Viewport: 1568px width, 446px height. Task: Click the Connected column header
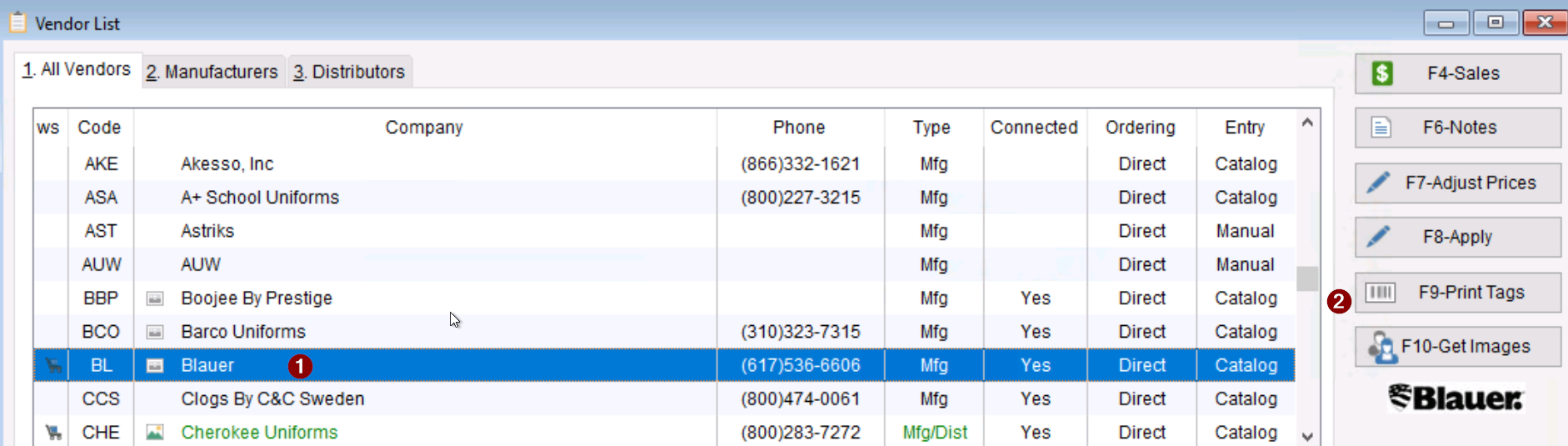(1034, 128)
